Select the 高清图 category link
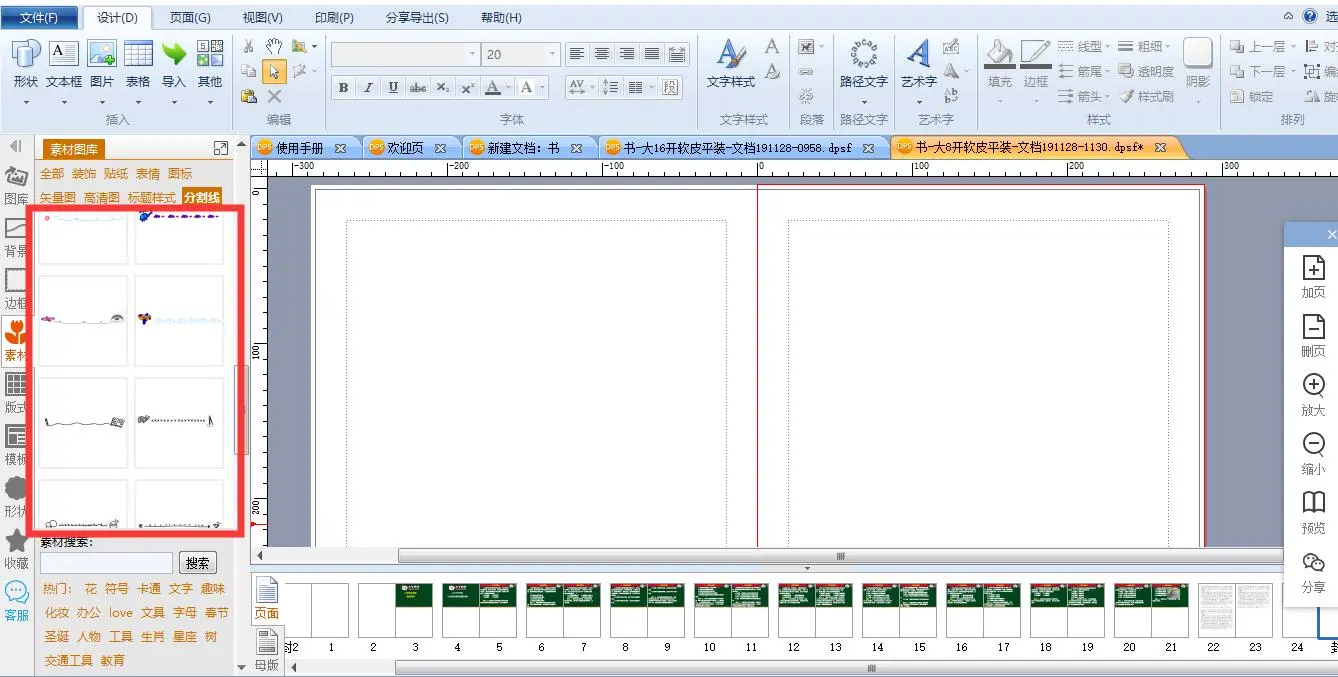The image size is (1338, 677). tap(102, 198)
